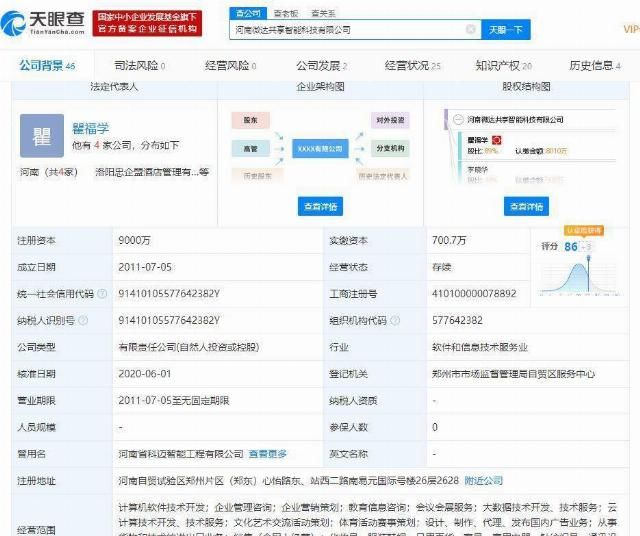Screen dimensions: 640x536
Task: Click help icon next to 统一社会信用代码
Action: pyautogui.click(x=102, y=294)
